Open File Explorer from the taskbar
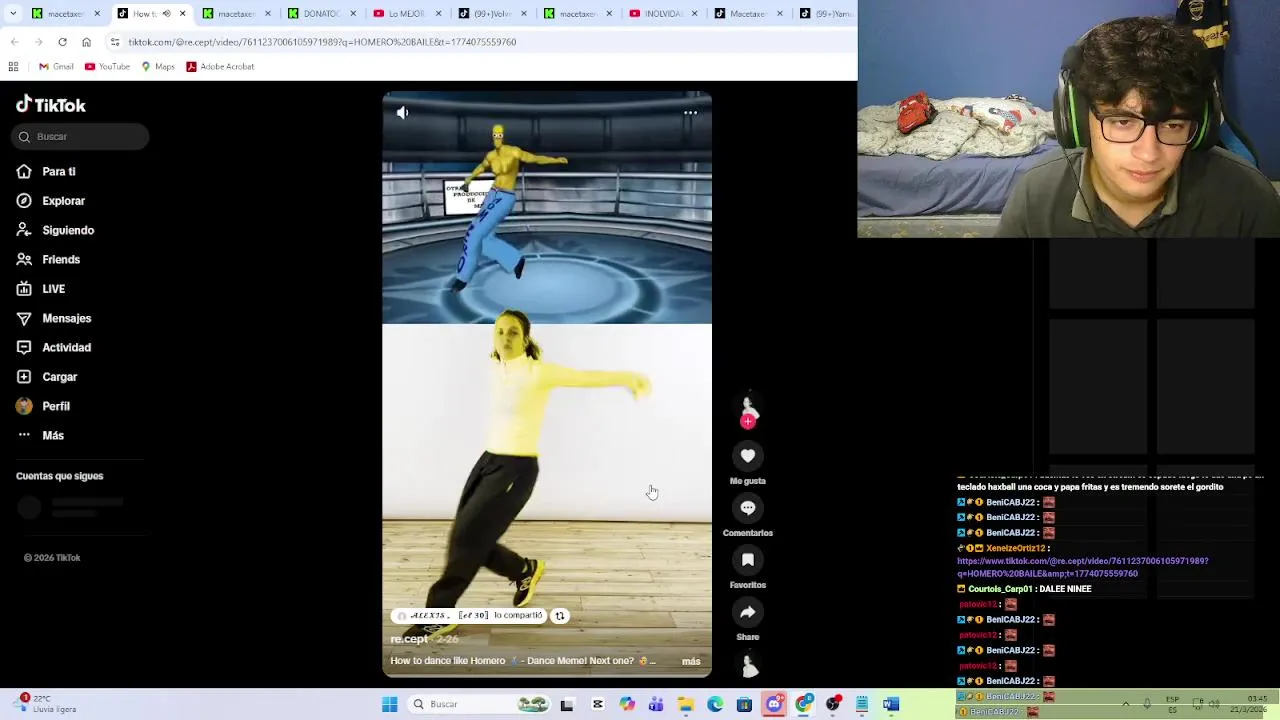This screenshot has width=1280, height=720. pos(686,705)
